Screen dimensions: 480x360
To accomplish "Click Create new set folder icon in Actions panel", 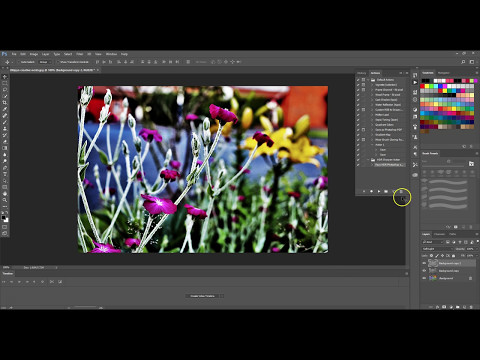I will [x=386, y=191].
